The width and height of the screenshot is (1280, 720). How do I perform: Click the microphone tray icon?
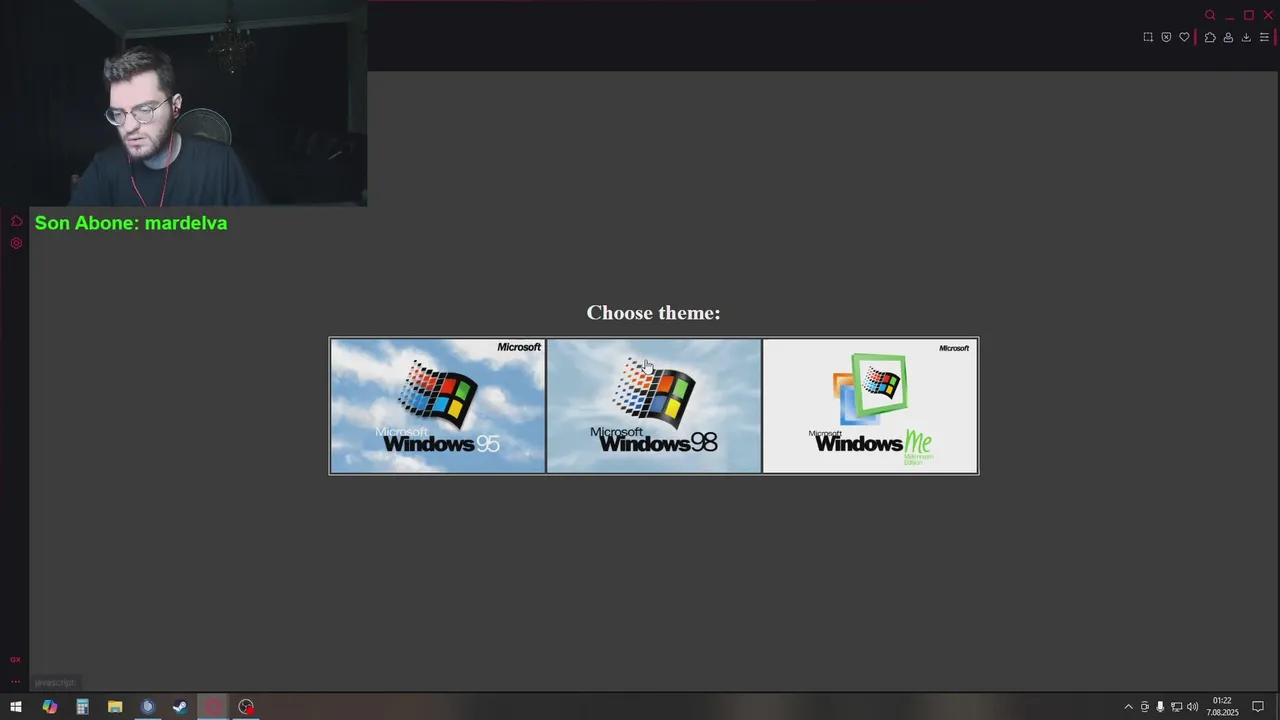[1160, 707]
